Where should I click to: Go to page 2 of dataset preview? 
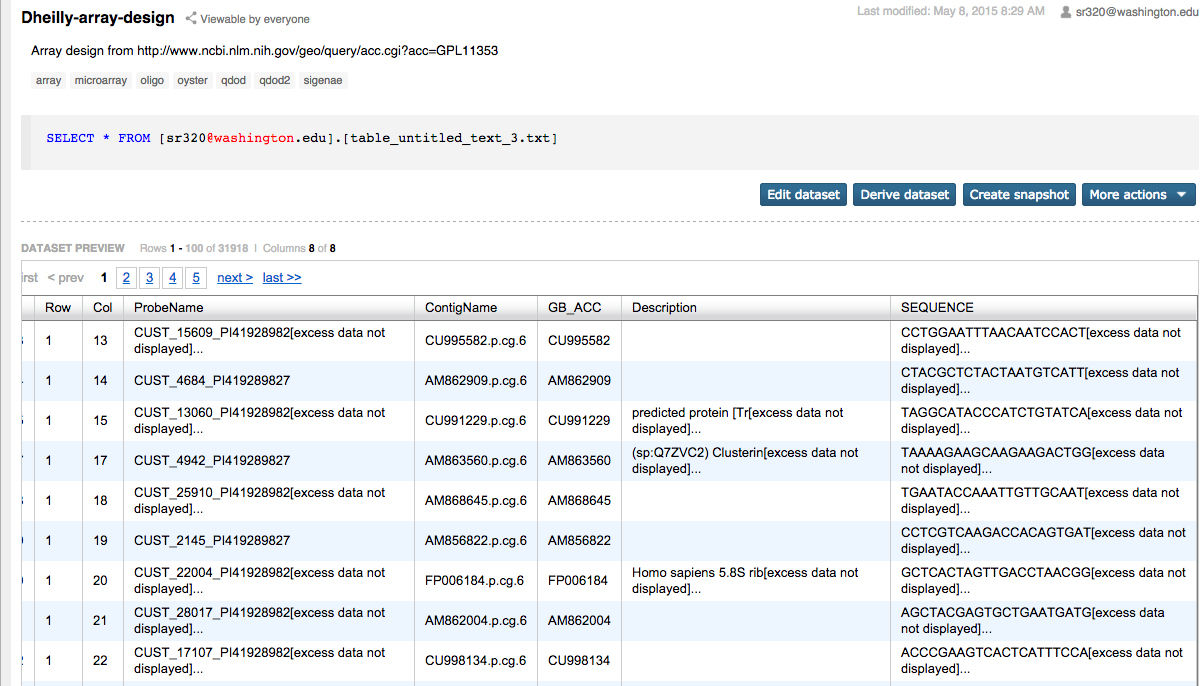pyautogui.click(x=126, y=278)
